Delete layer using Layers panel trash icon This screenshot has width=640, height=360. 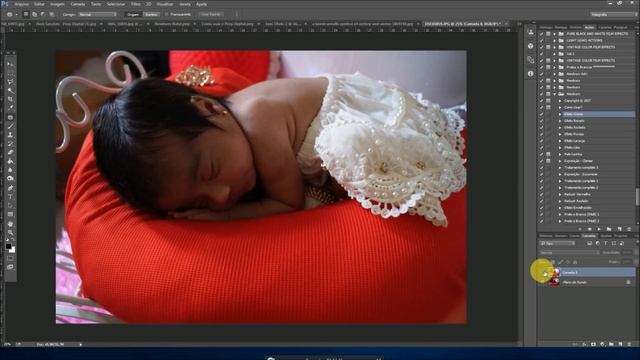(x=629, y=344)
